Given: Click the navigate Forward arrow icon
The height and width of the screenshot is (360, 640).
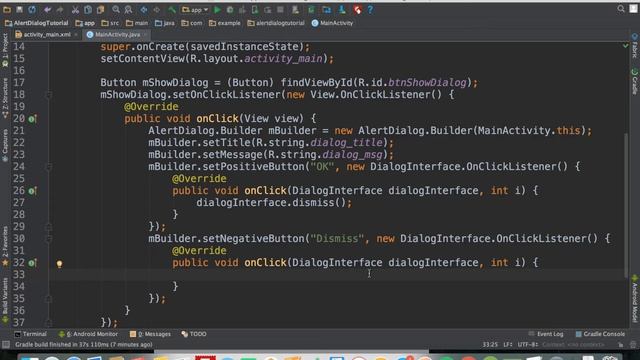Looking at the screenshot, I should point(156,9).
